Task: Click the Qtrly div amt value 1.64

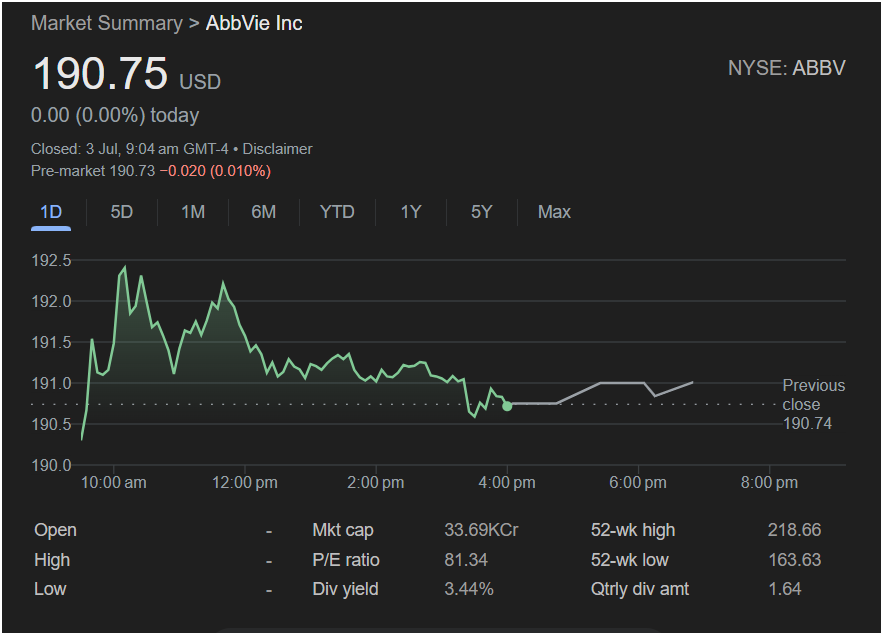Action: (785, 589)
